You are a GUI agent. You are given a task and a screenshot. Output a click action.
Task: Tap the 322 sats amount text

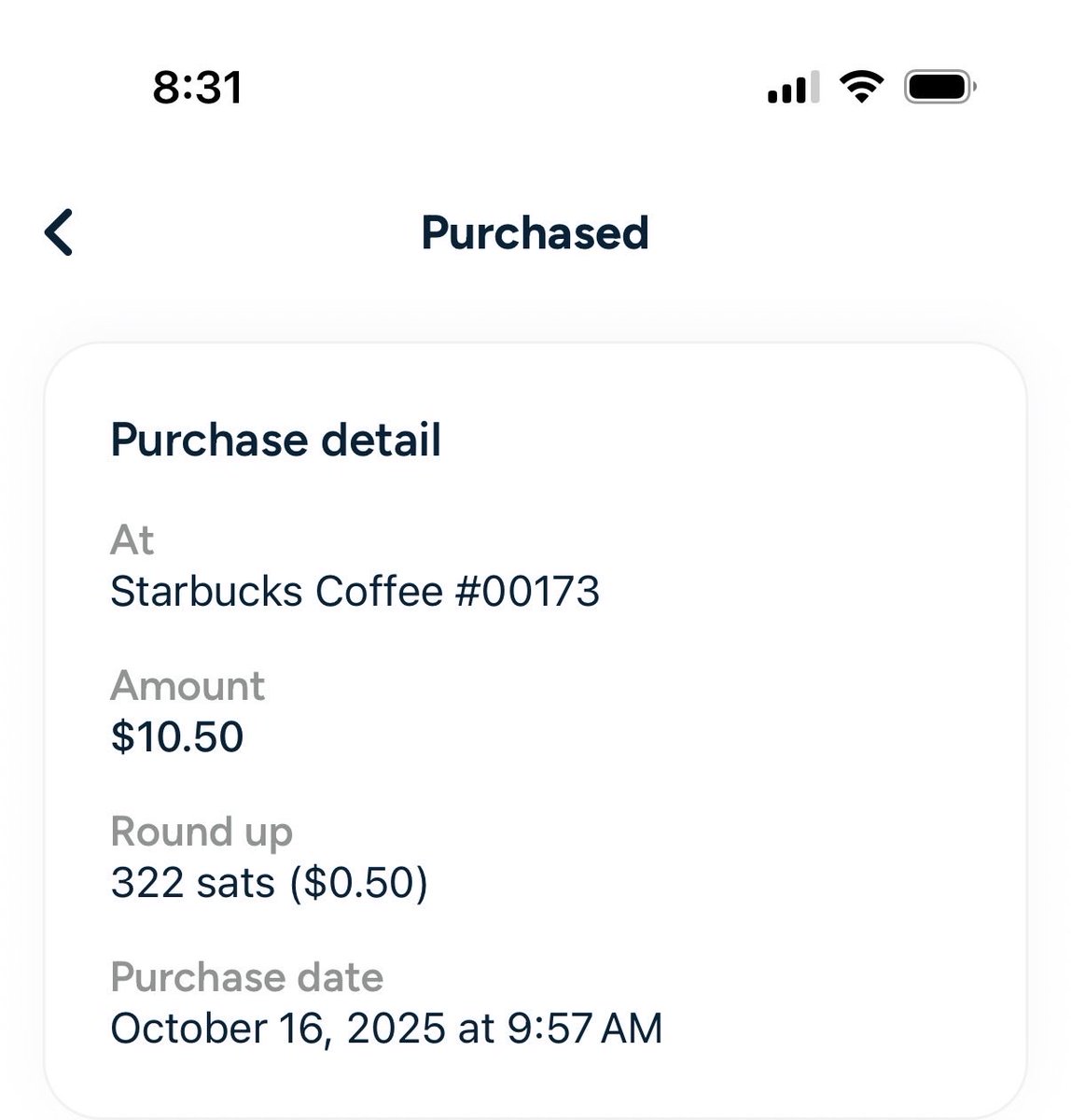click(193, 883)
